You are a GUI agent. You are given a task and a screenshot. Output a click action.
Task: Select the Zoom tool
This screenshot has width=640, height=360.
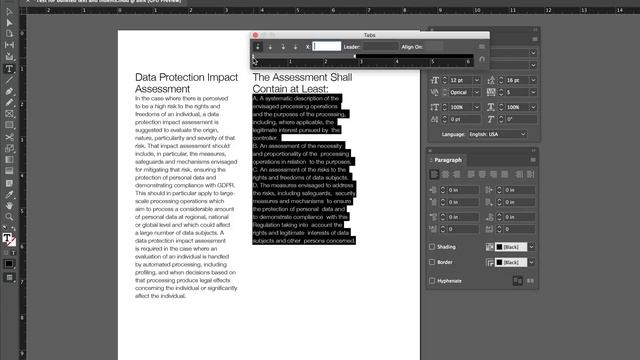(x=9, y=217)
